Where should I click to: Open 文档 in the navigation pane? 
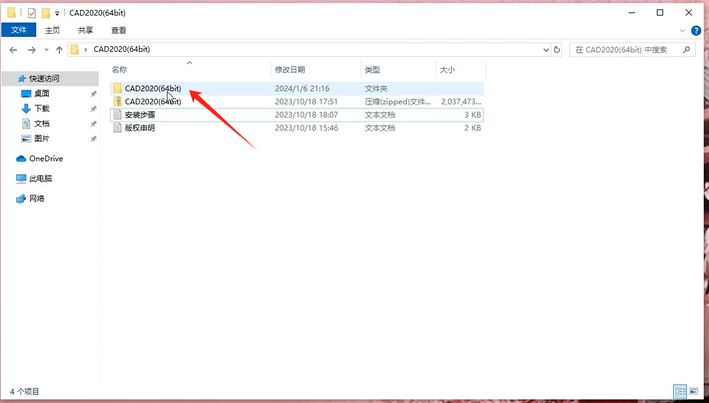click(42, 123)
